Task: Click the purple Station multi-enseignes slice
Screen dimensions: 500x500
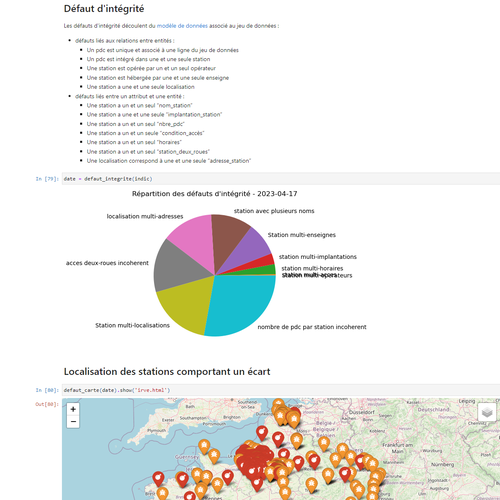Action: tap(253, 250)
